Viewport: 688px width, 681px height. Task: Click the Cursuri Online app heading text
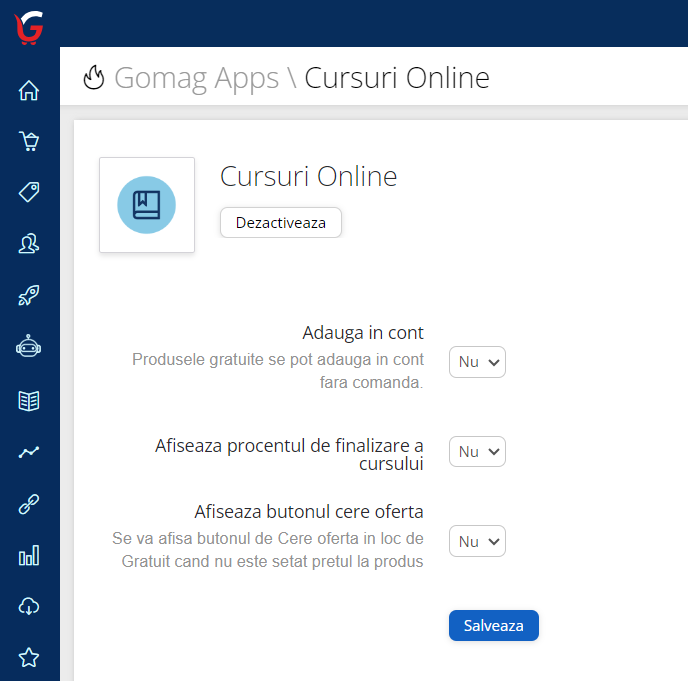(x=308, y=176)
